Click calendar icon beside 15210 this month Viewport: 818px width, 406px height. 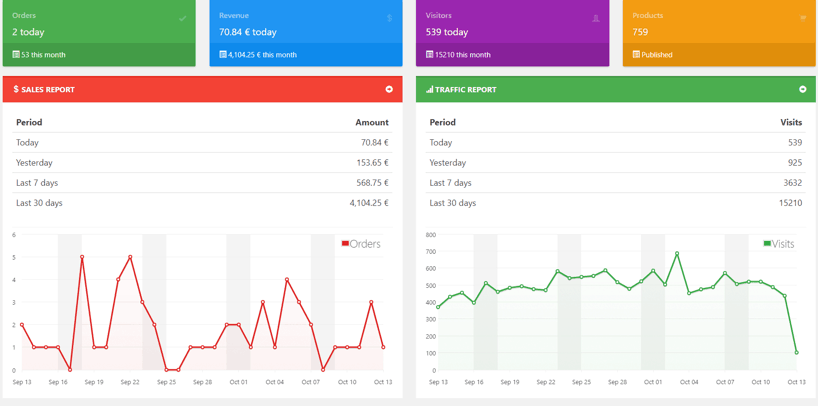tap(430, 55)
